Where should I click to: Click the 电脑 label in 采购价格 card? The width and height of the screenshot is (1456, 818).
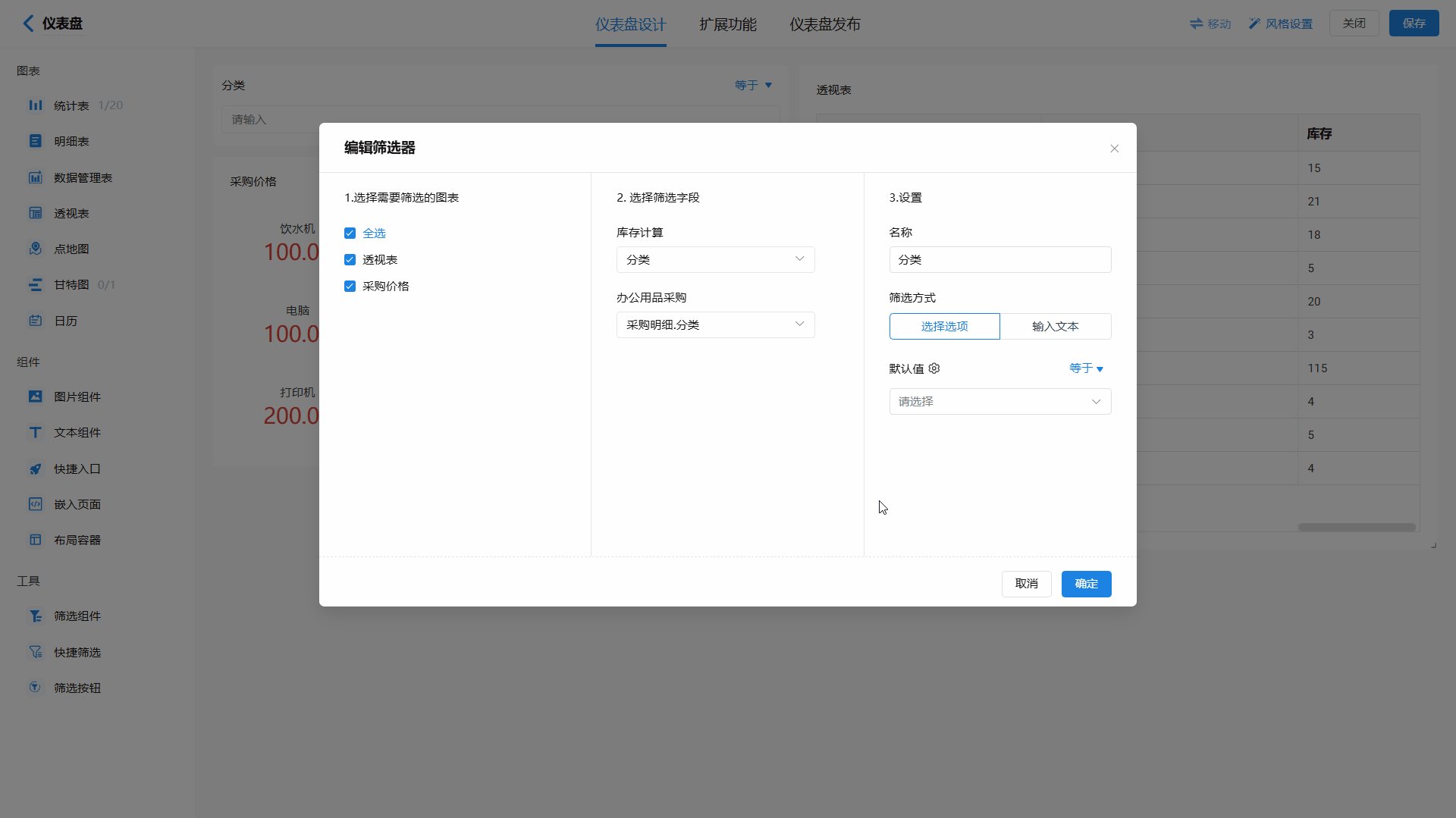coord(297,310)
